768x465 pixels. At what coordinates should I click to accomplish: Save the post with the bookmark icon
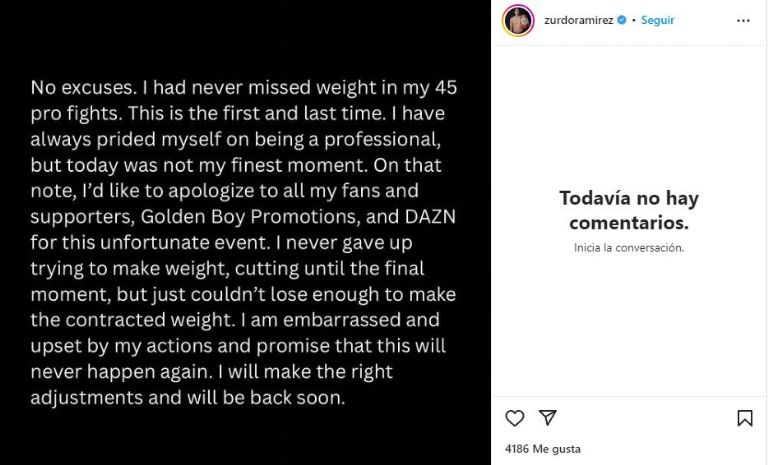745,418
